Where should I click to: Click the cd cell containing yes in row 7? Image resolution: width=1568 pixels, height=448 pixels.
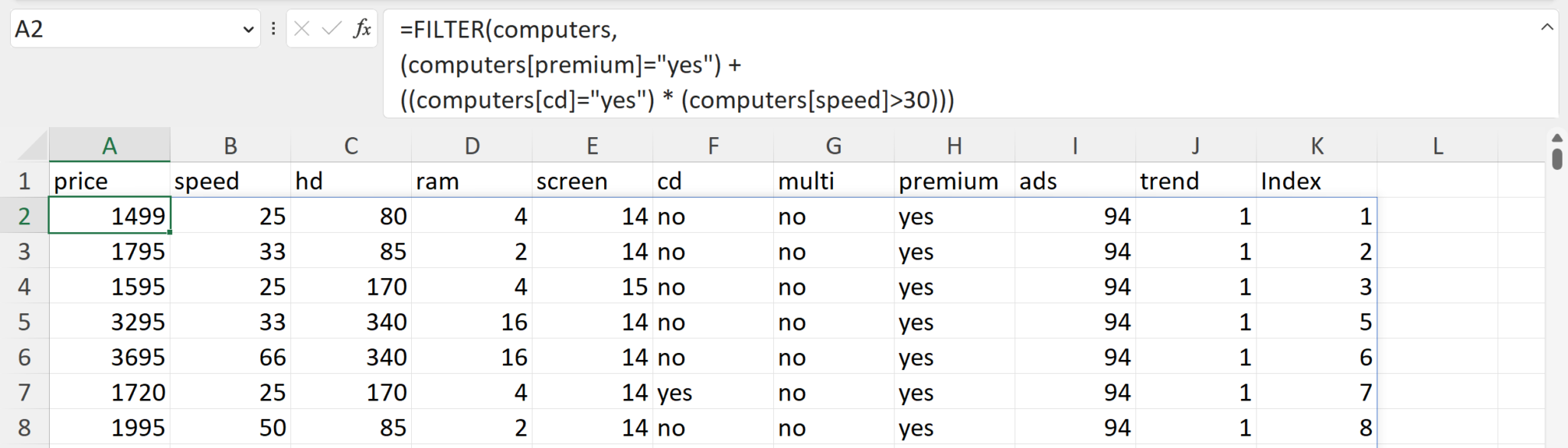pos(712,392)
